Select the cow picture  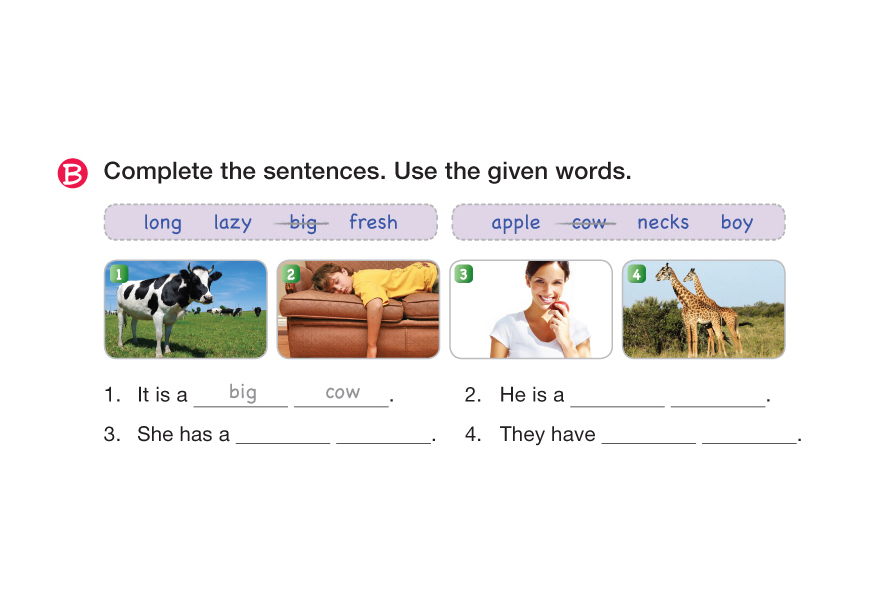click(x=186, y=309)
